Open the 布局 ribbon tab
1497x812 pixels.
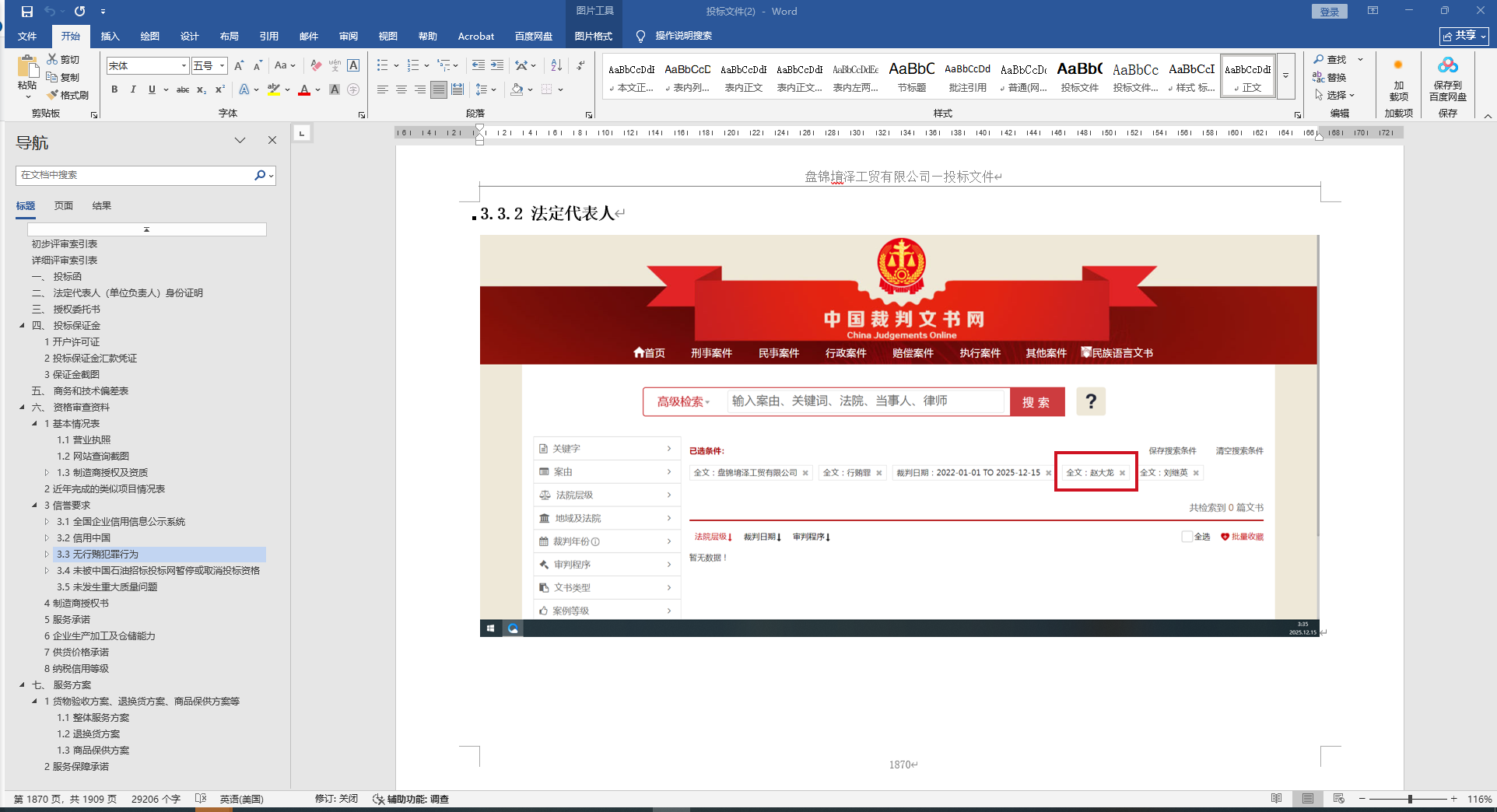(x=230, y=36)
